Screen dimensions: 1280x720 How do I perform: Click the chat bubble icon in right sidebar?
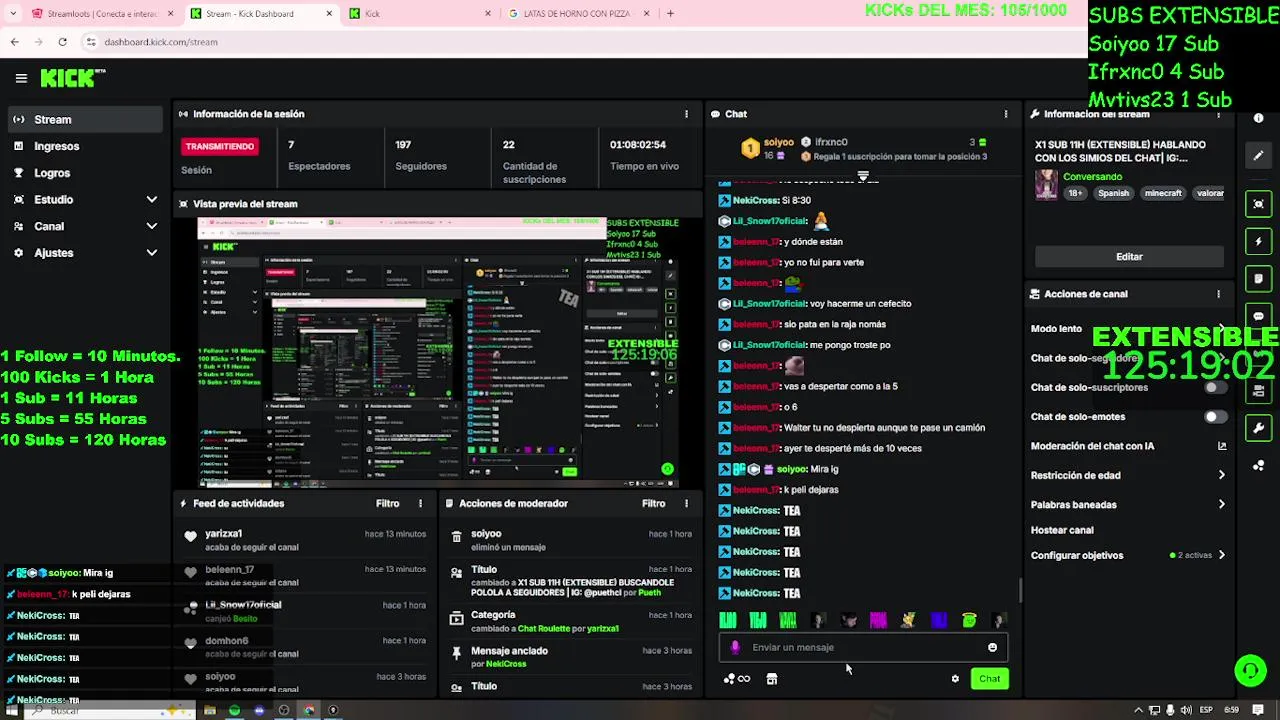pos(1259,316)
